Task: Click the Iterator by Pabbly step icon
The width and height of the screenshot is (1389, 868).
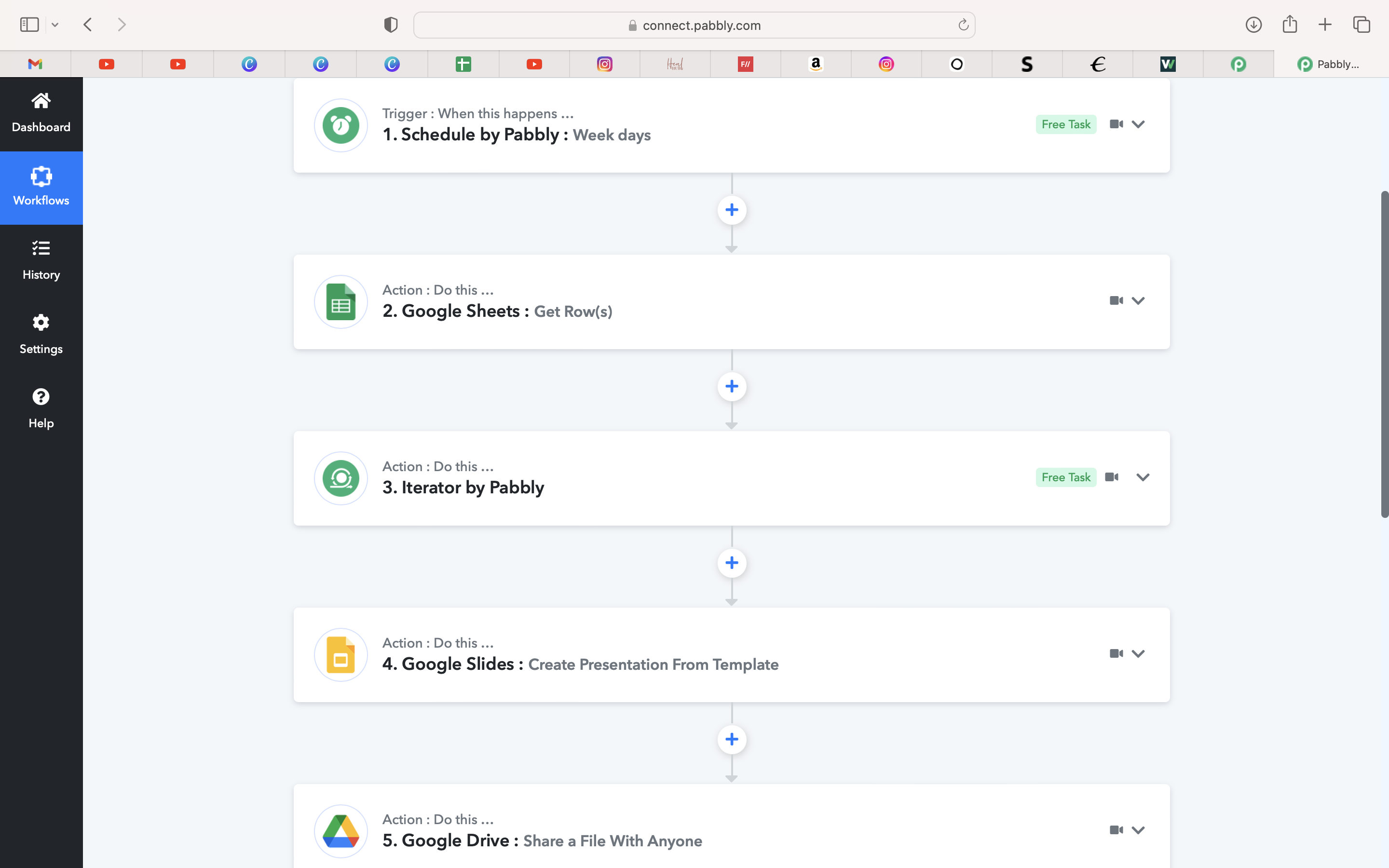Action: coord(341,478)
